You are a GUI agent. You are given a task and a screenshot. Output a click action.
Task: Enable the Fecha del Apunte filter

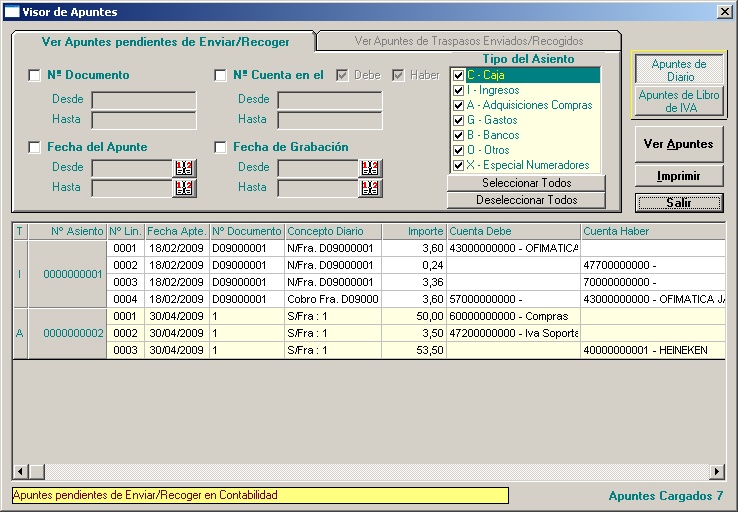tap(34, 147)
